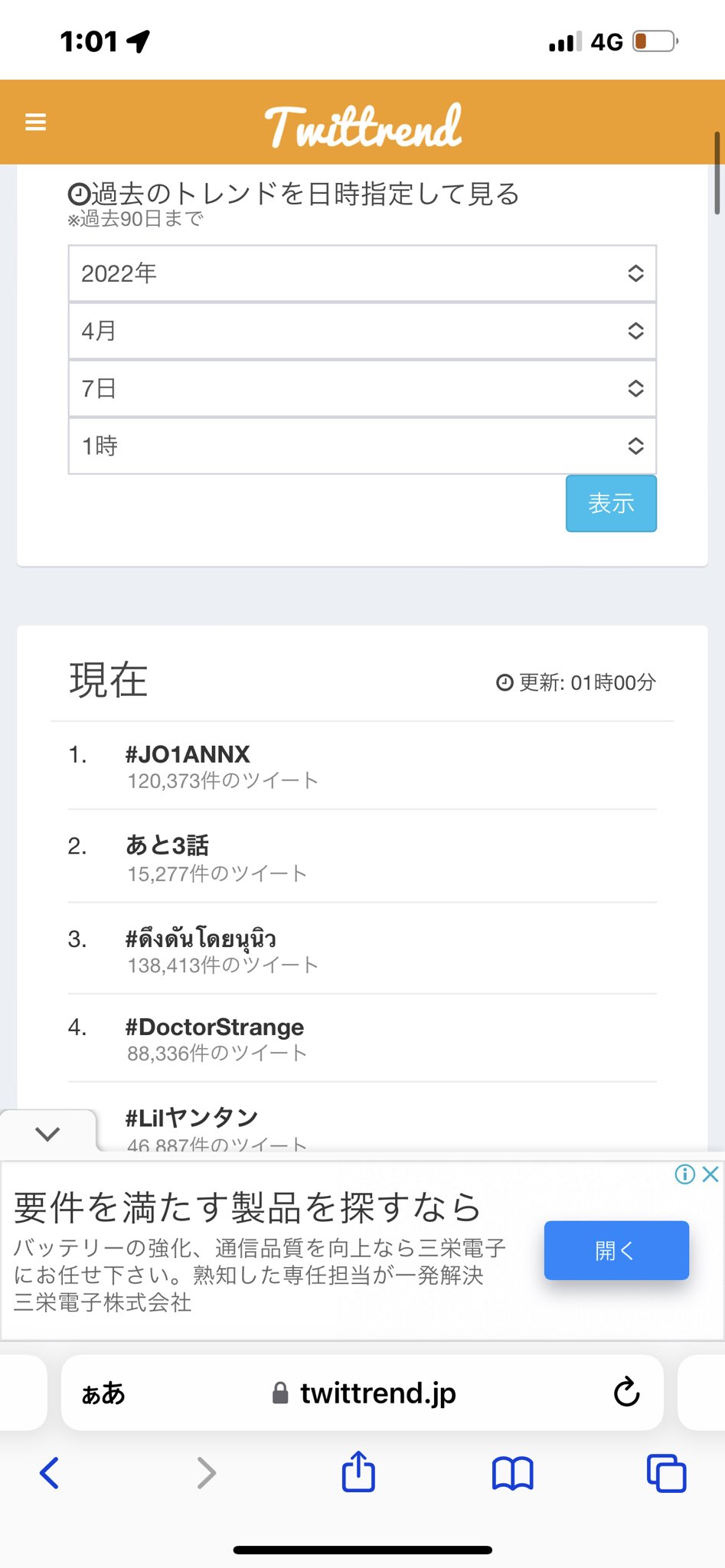This screenshot has width=725, height=1568.
Task: Tap the Twittrend logo
Action: pos(364,126)
